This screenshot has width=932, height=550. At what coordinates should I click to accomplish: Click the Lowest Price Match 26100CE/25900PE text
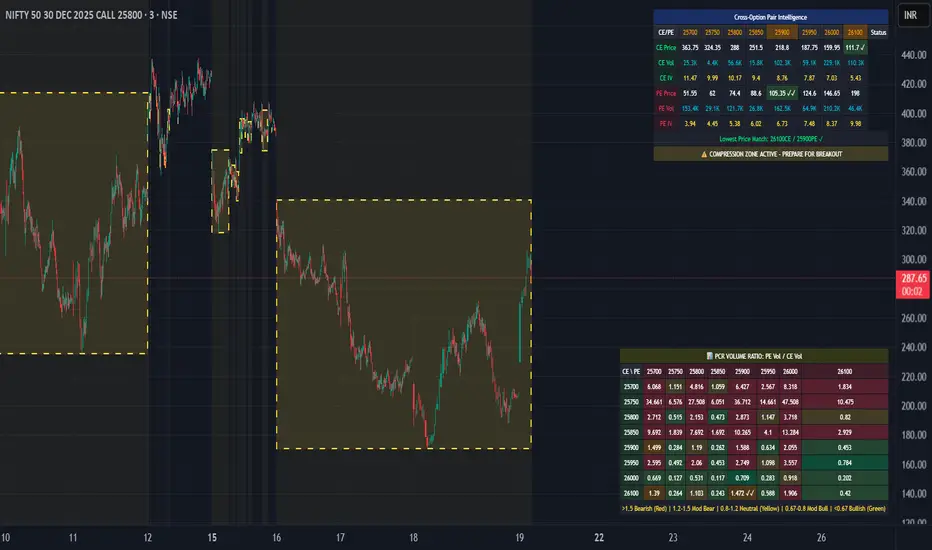771,139
